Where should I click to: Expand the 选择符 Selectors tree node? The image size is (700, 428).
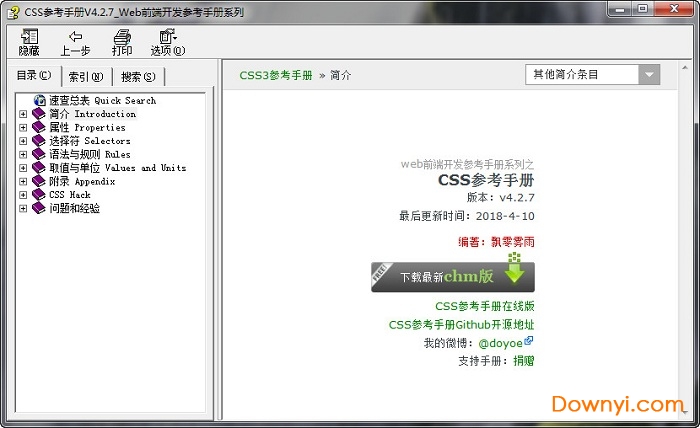23,141
